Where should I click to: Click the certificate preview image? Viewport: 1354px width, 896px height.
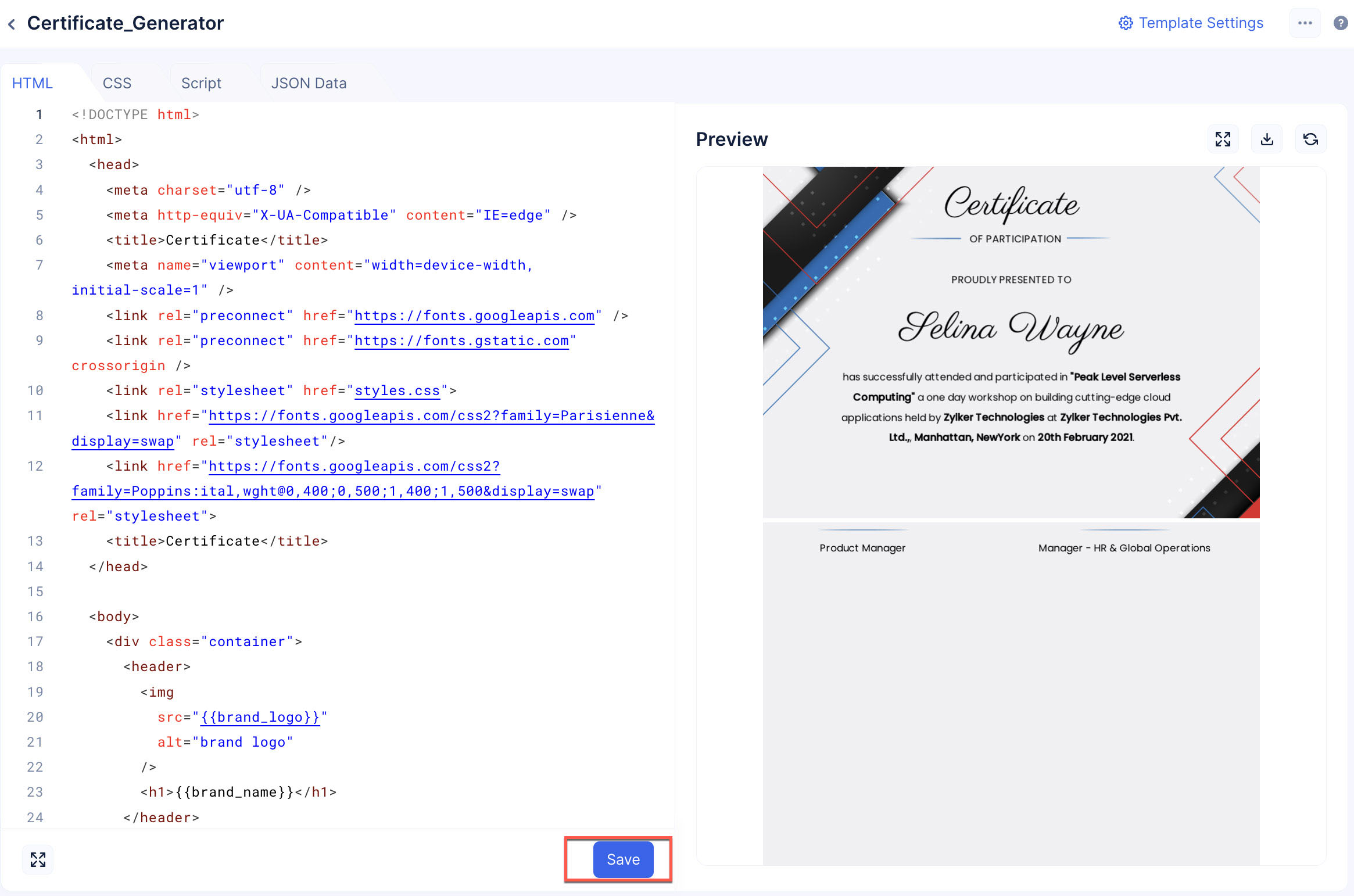click(x=1011, y=343)
